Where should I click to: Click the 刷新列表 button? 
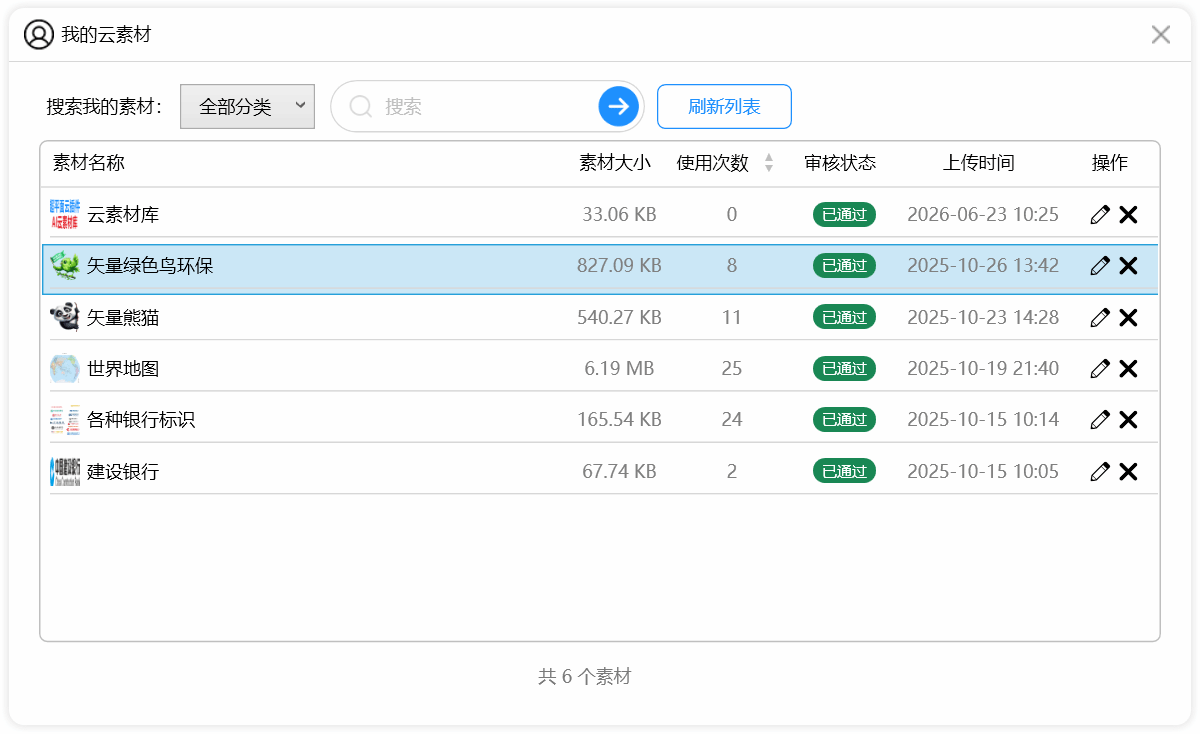[724, 106]
